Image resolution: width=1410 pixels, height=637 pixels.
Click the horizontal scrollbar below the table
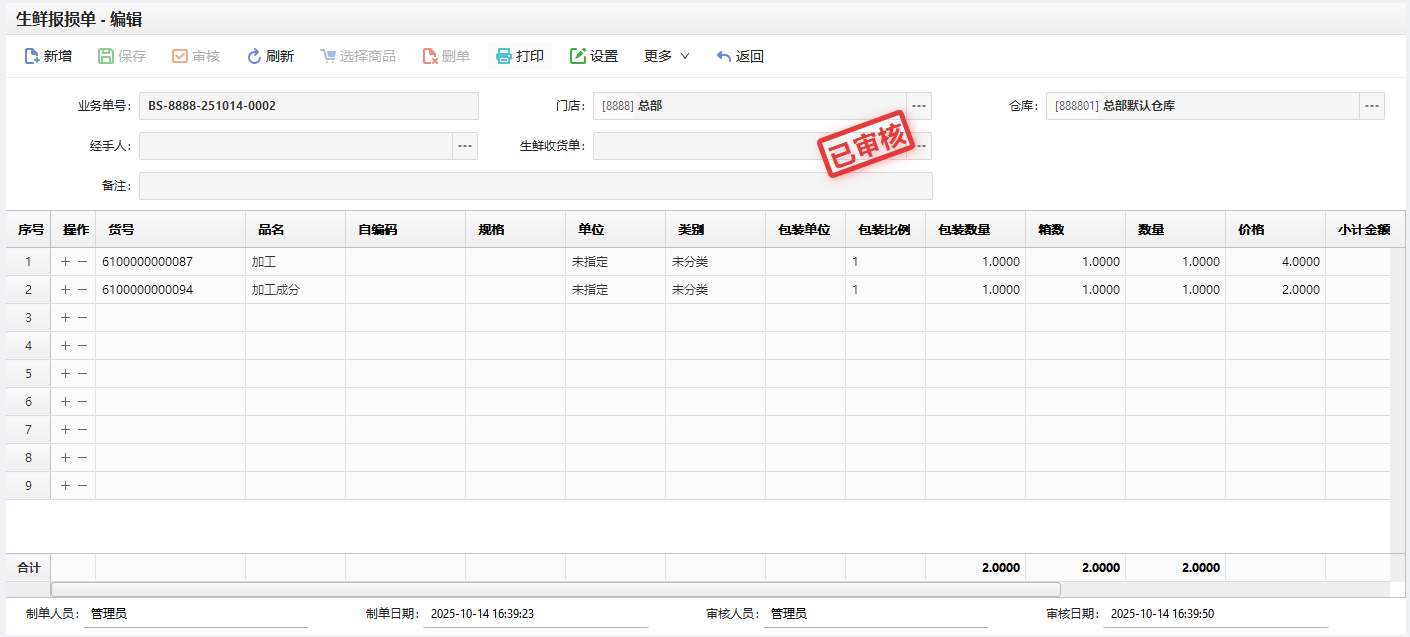coord(555,590)
